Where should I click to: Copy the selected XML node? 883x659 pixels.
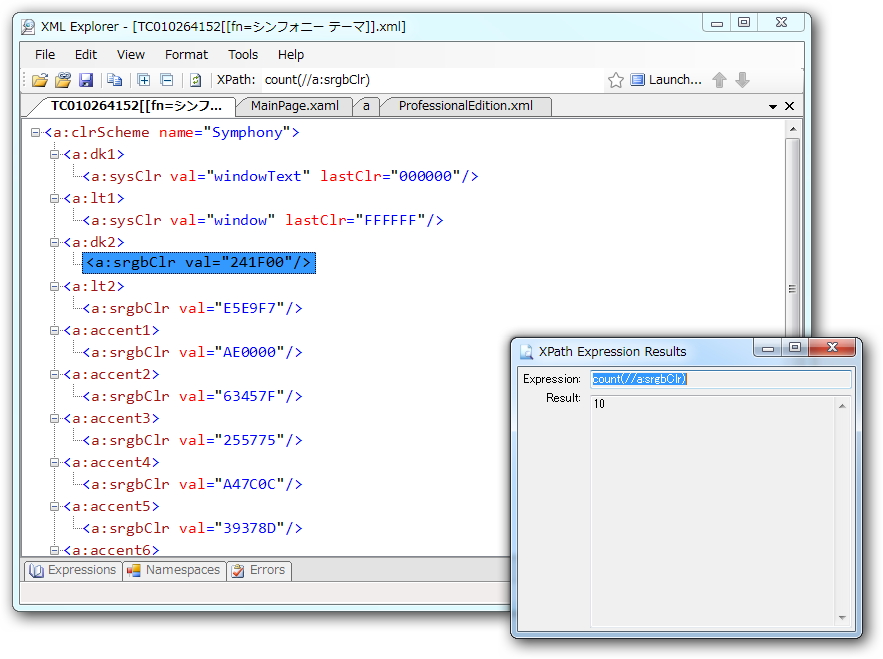pos(115,79)
